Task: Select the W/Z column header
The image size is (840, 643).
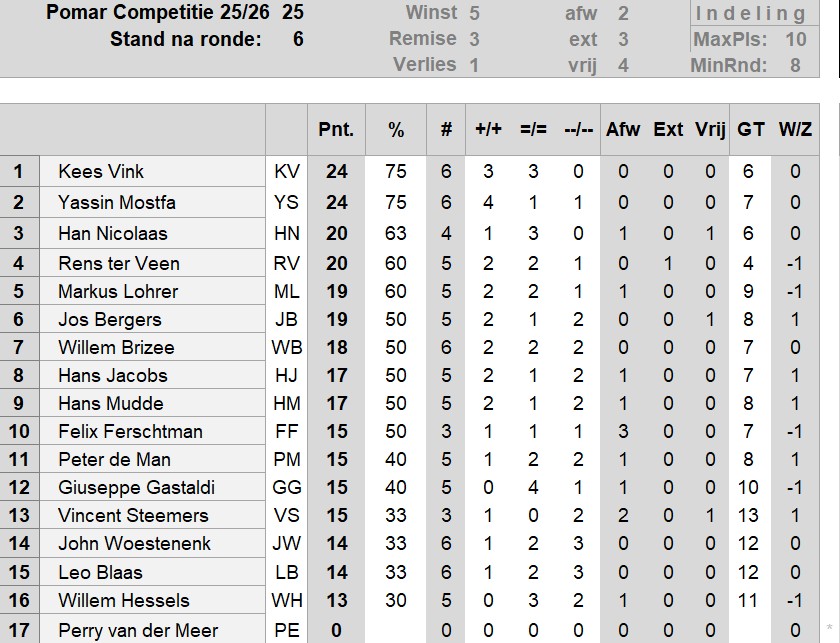Action: (795, 129)
